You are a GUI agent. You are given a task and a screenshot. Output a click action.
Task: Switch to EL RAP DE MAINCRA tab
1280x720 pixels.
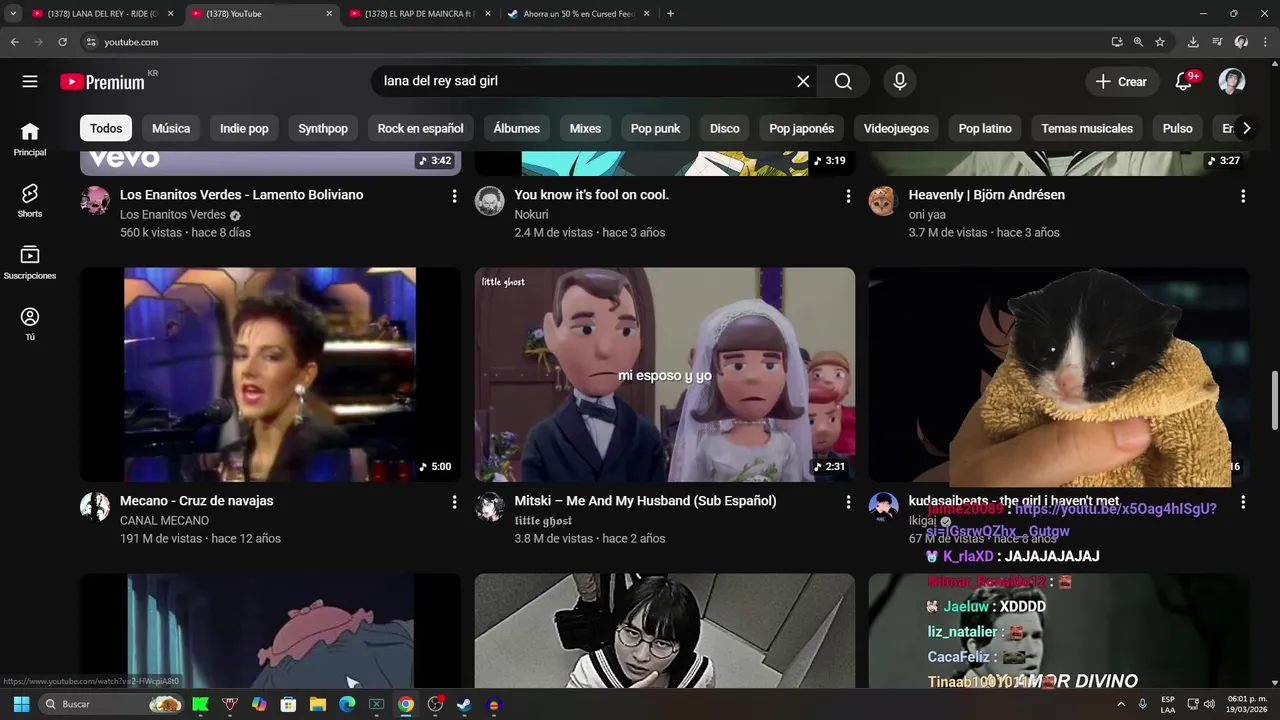[420, 14]
